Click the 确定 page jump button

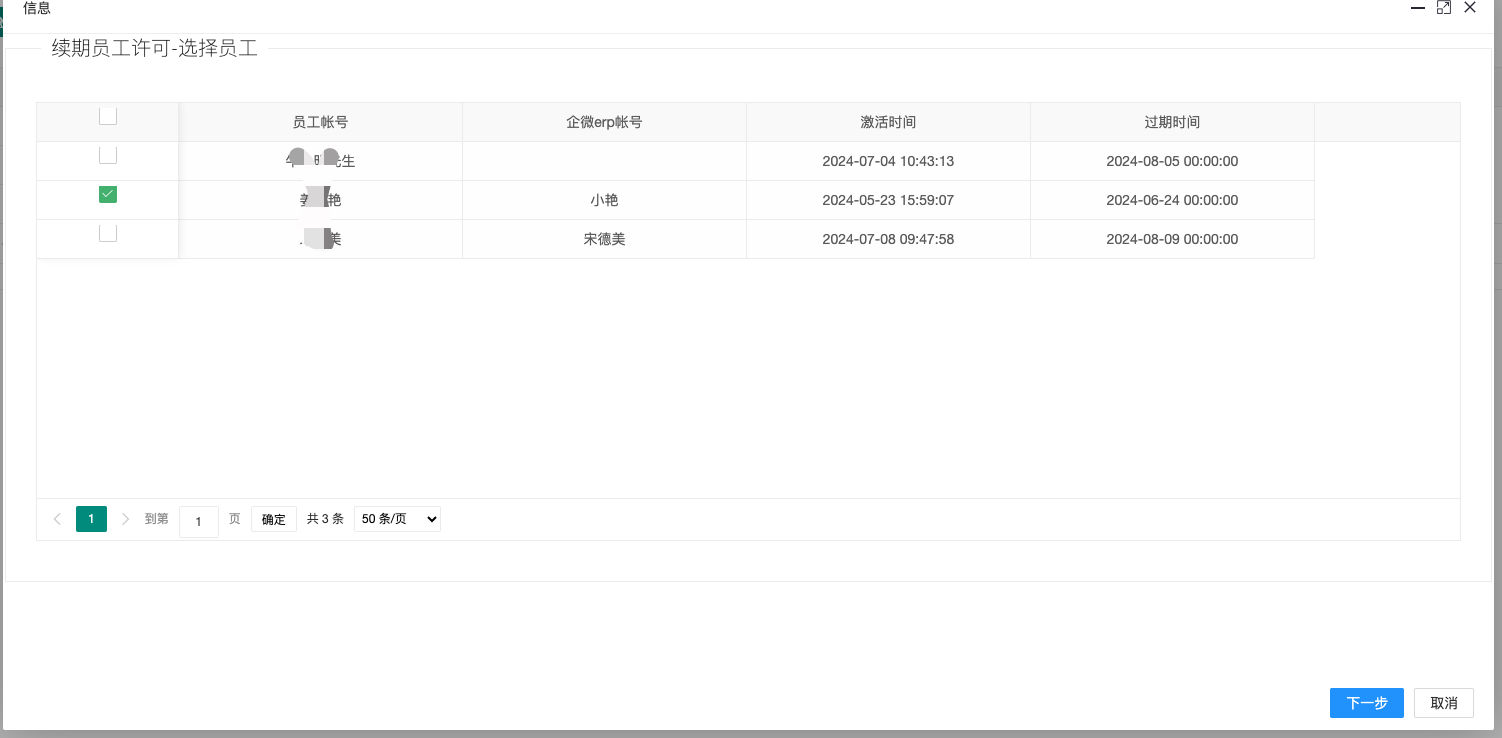coord(273,520)
